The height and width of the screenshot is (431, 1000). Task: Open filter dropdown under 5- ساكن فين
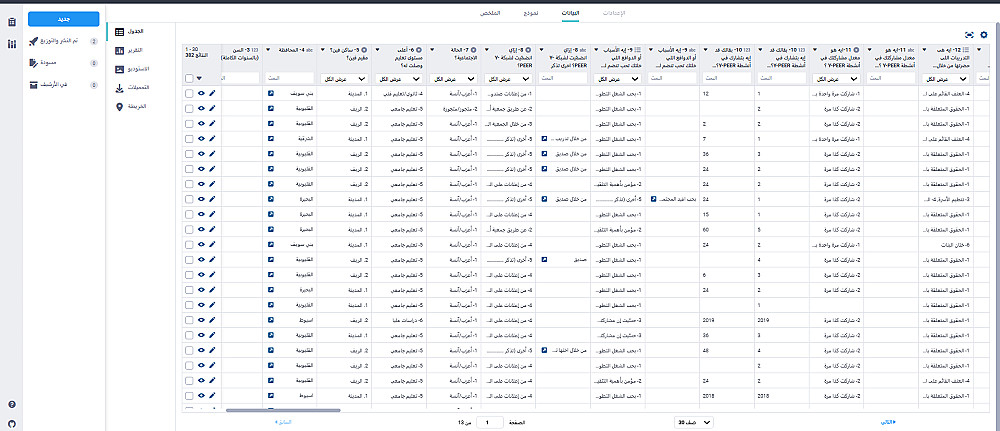(344, 78)
